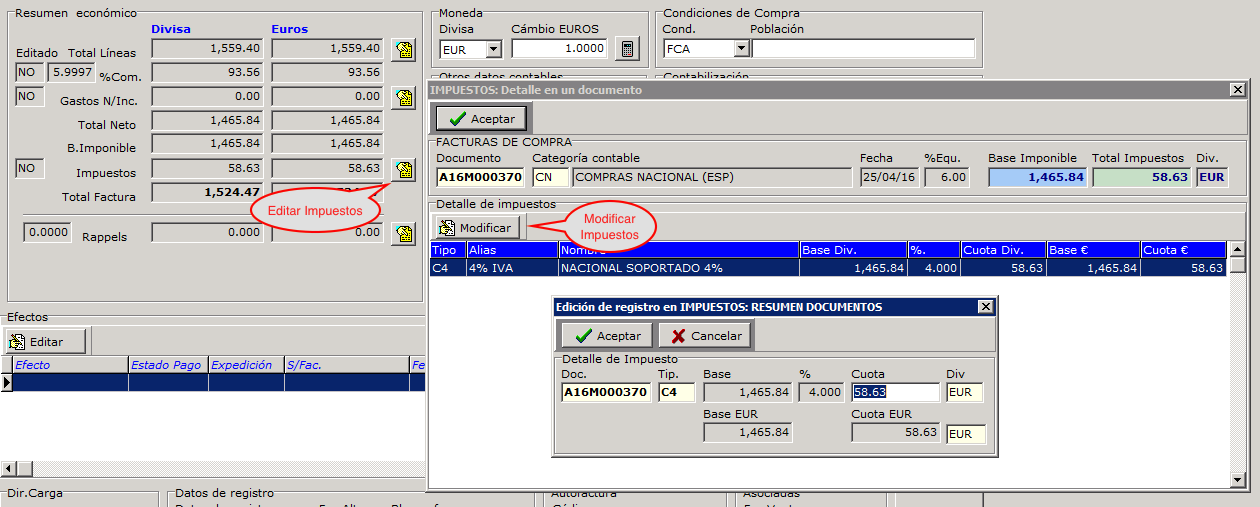Open calculator next to Cámbio EUROS
1260x507 pixels.
click(627, 49)
